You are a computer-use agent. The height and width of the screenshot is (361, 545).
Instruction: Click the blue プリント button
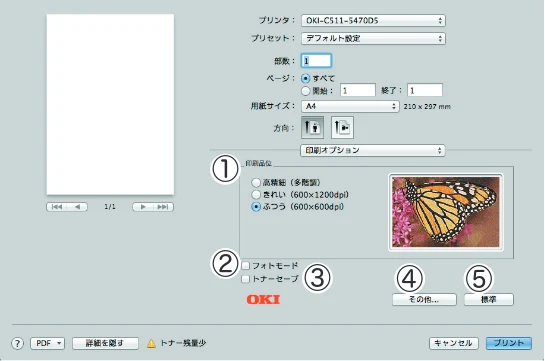click(x=509, y=343)
